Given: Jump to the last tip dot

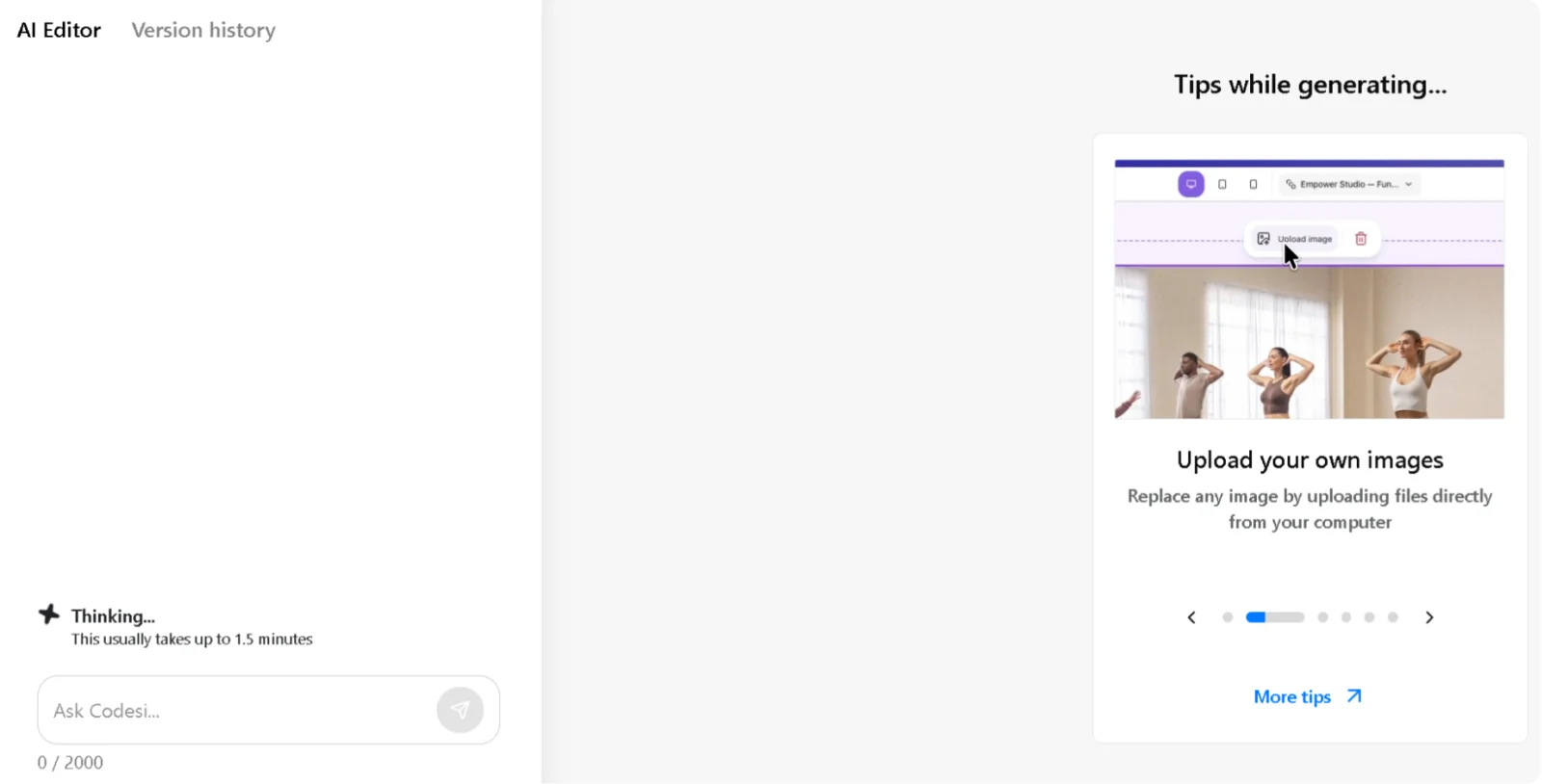Looking at the screenshot, I should pyautogui.click(x=1393, y=617).
